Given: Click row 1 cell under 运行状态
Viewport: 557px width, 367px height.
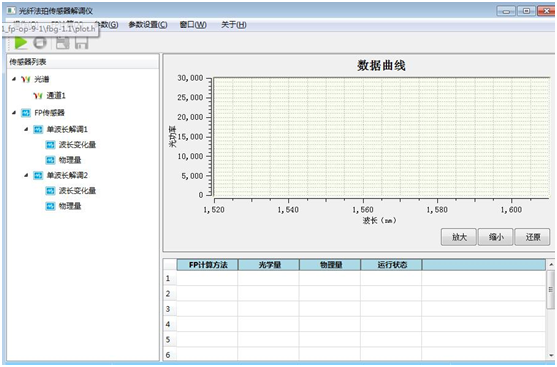Looking at the screenshot, I should coord(391,279).
